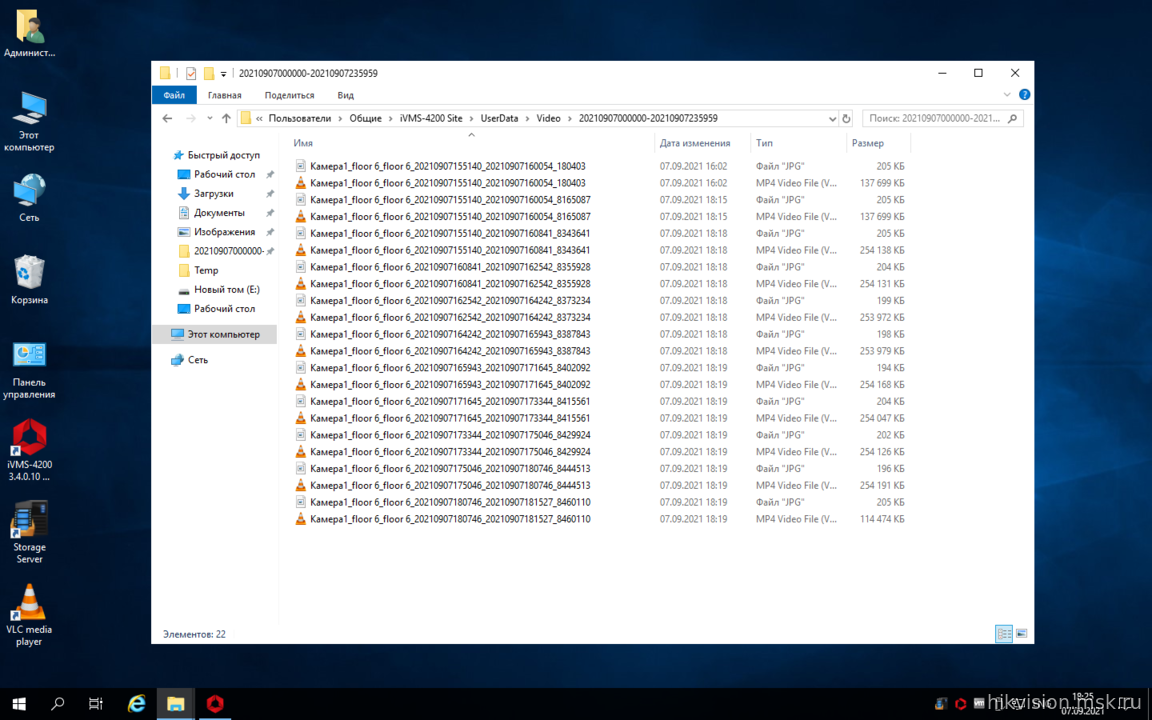Select MP4 file ending _8373234

tap(443, 317)
